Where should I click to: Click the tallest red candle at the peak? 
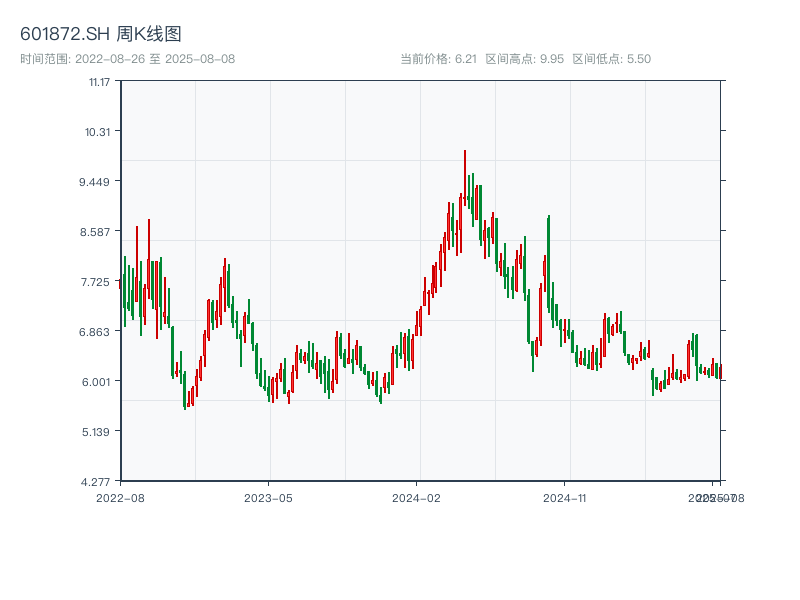pyautogui.click(x=465, y=178)
